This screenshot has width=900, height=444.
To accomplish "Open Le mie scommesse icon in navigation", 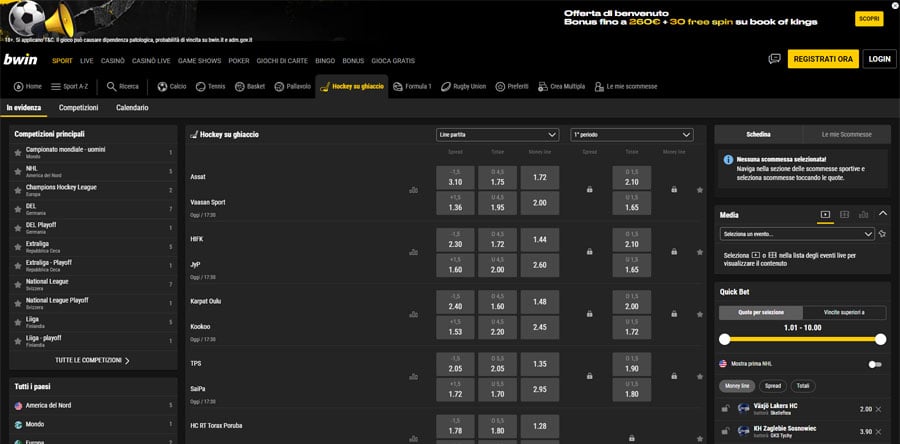I will (x=599, y=87).
